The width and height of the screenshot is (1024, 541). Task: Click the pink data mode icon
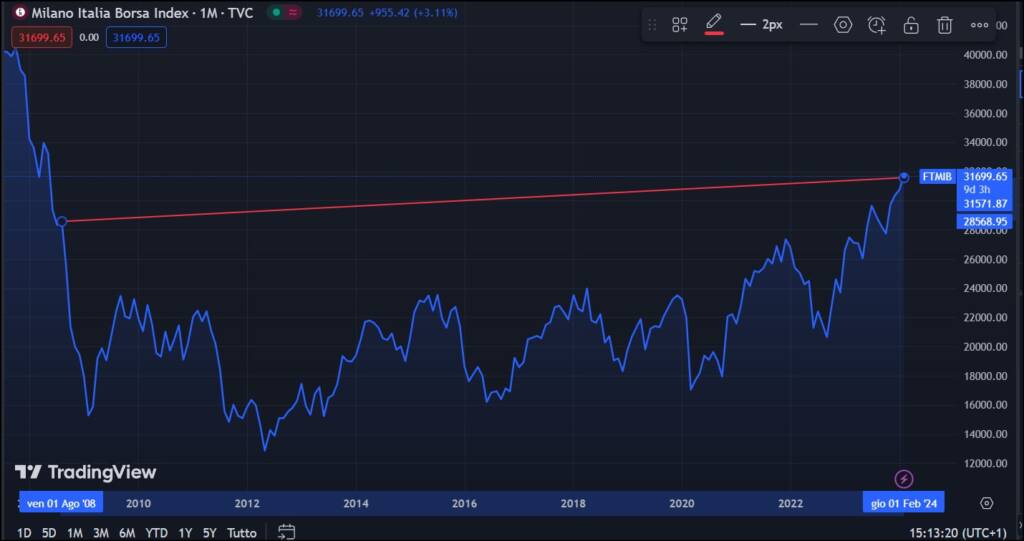coord(293,12)
